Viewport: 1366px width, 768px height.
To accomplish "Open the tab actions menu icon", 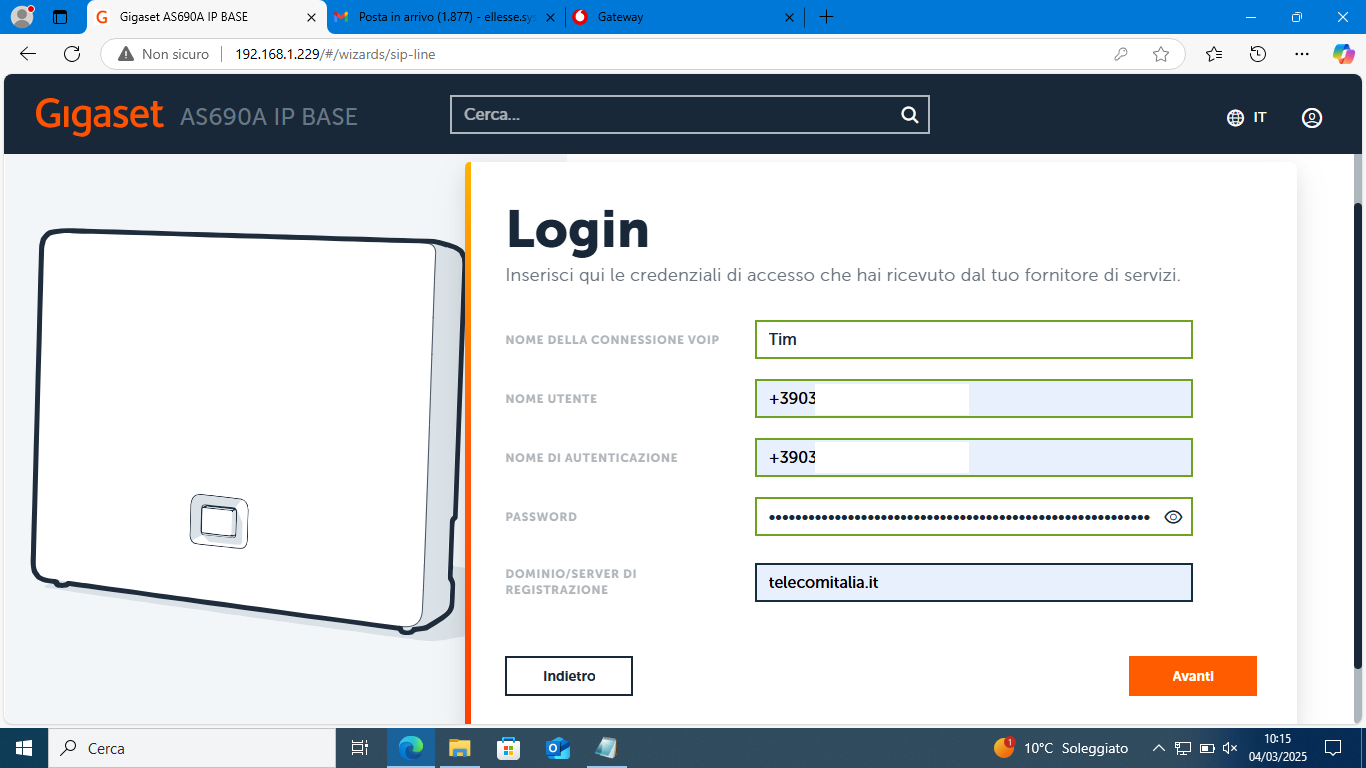I will click(60, 17).
